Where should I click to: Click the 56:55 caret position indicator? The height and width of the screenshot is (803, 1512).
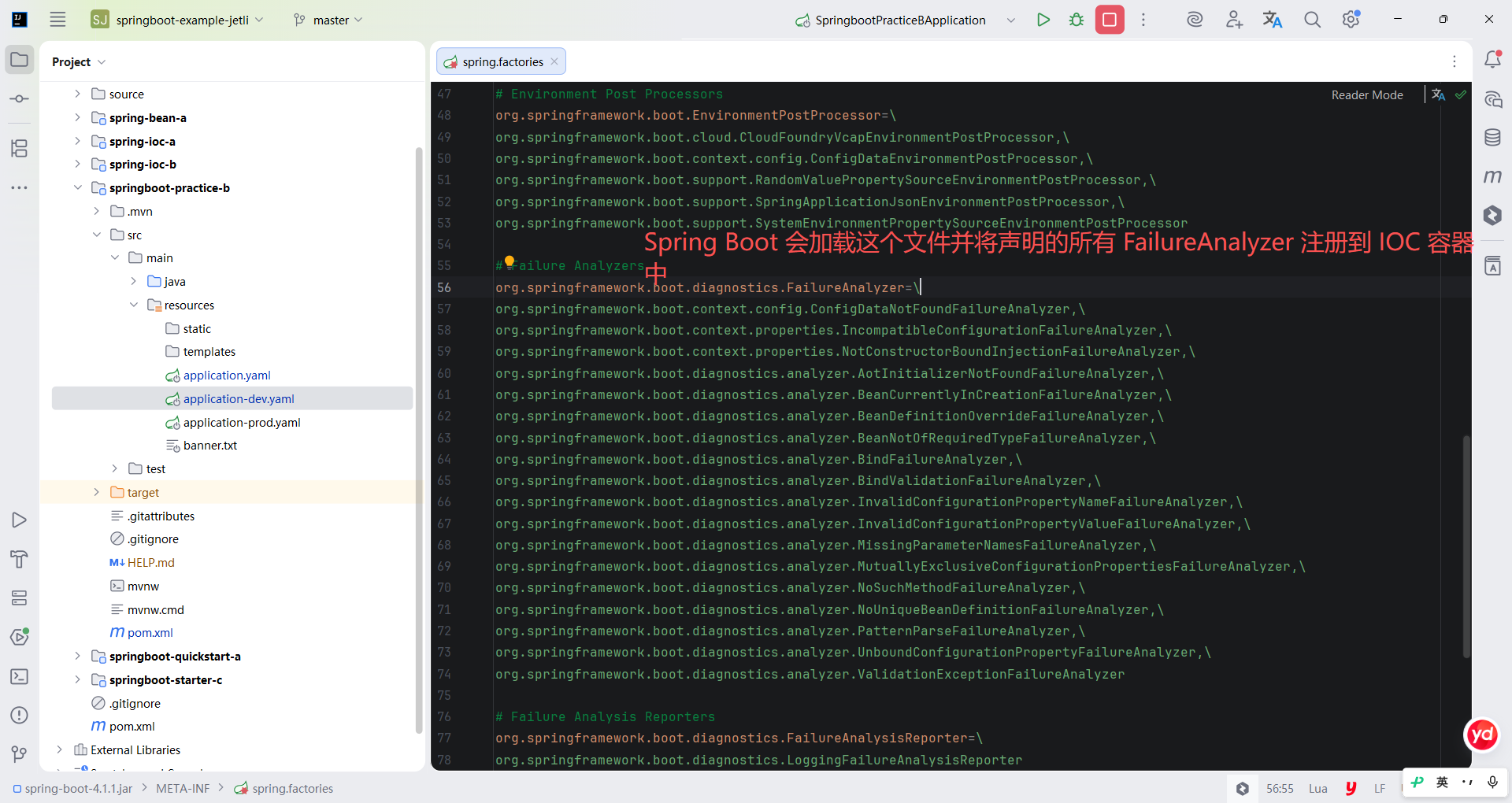tap(1280, 788)
